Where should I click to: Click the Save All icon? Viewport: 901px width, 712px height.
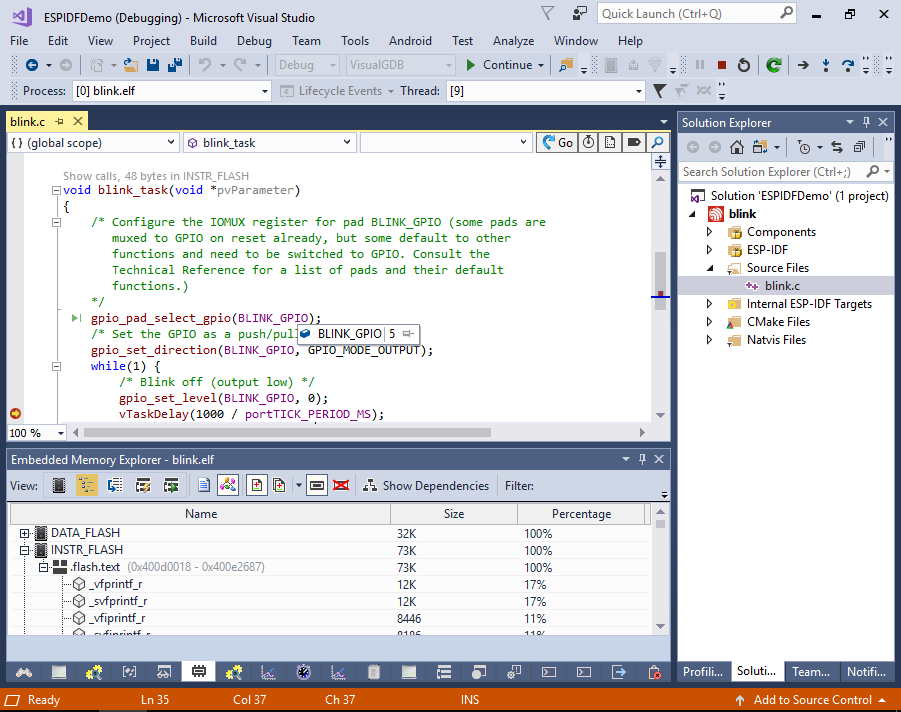click(175, 65)
